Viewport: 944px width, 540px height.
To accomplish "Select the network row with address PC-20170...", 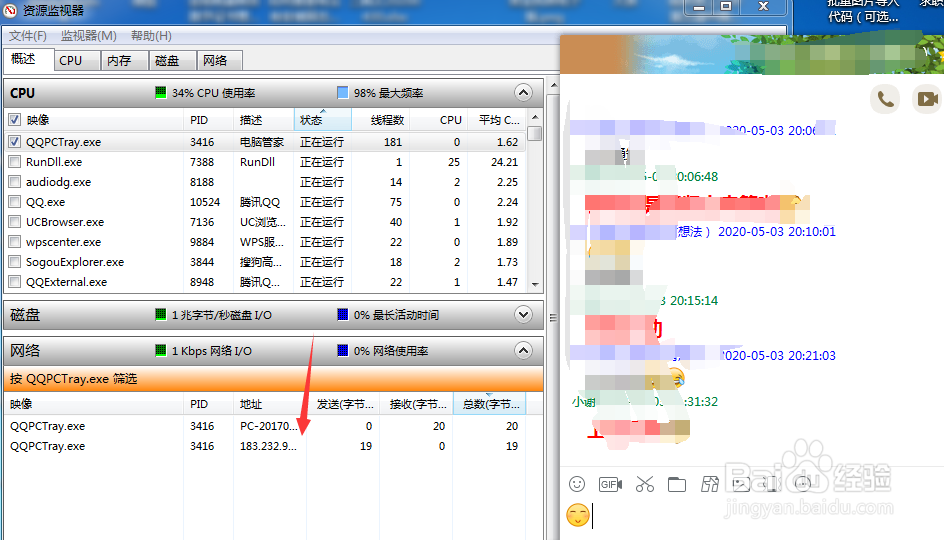I will [265, 426].
